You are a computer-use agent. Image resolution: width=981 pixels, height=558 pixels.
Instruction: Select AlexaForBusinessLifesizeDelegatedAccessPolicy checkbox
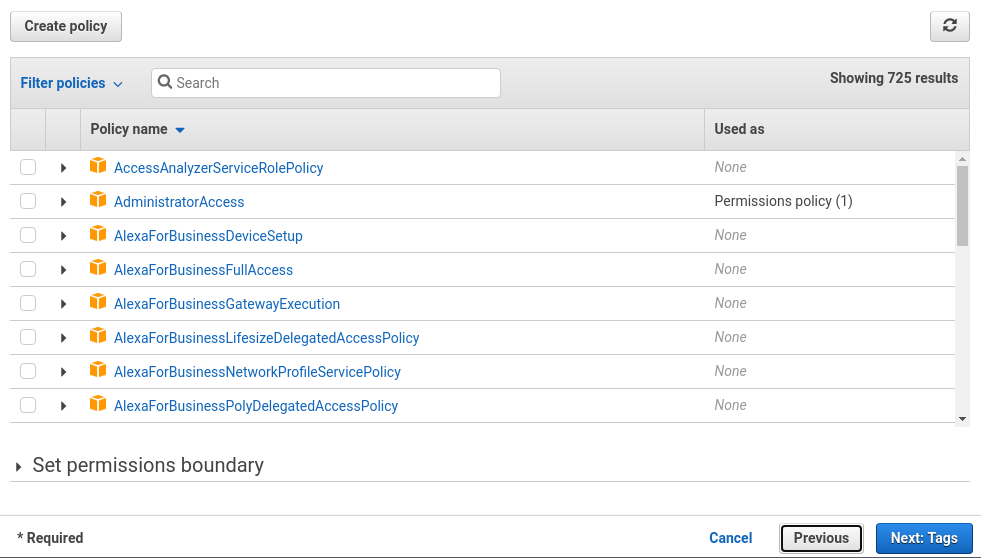[x=28, y=337]
